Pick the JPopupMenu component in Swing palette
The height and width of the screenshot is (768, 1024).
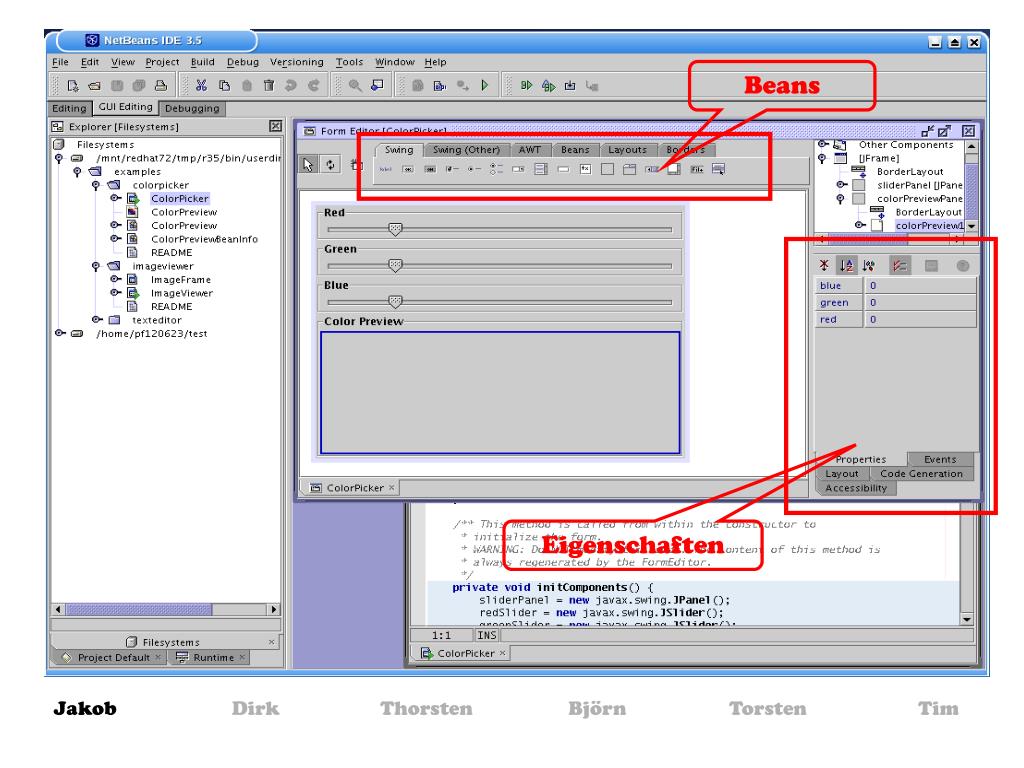click(718, 170)
